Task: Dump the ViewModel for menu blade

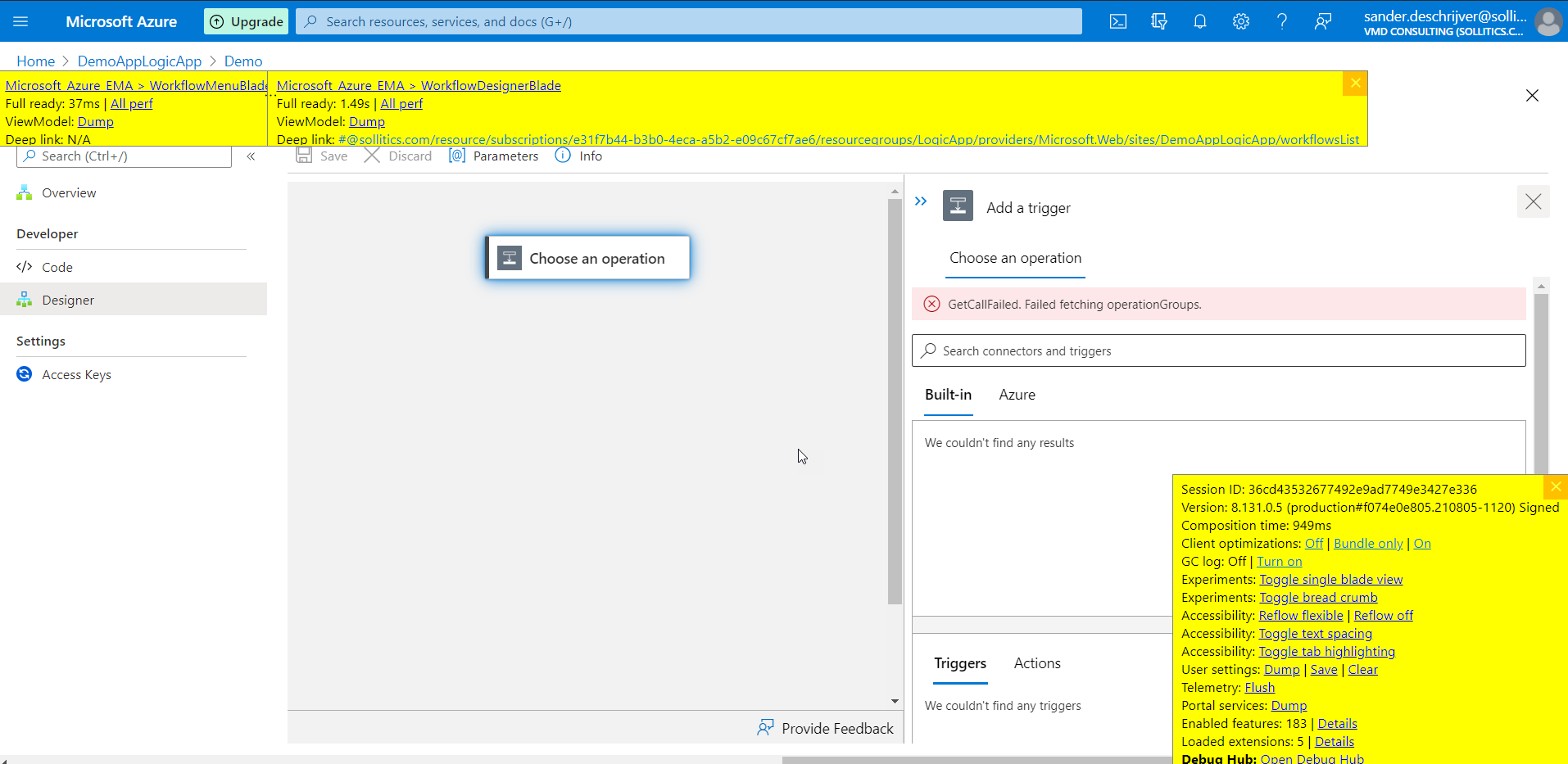Action: point(96,122)
